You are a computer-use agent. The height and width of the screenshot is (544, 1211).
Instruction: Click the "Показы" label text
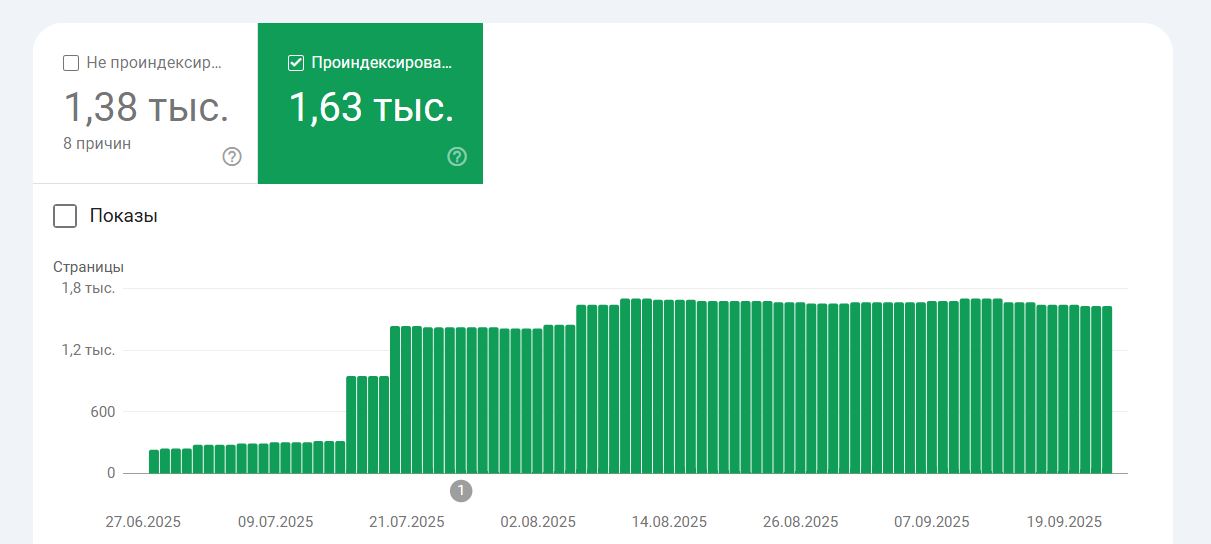click(x=123, y=216)
